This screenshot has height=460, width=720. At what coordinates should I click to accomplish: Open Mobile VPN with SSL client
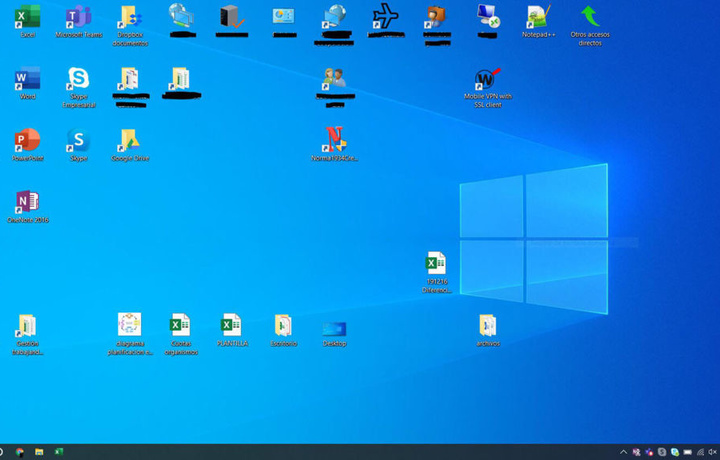(488, 87)
